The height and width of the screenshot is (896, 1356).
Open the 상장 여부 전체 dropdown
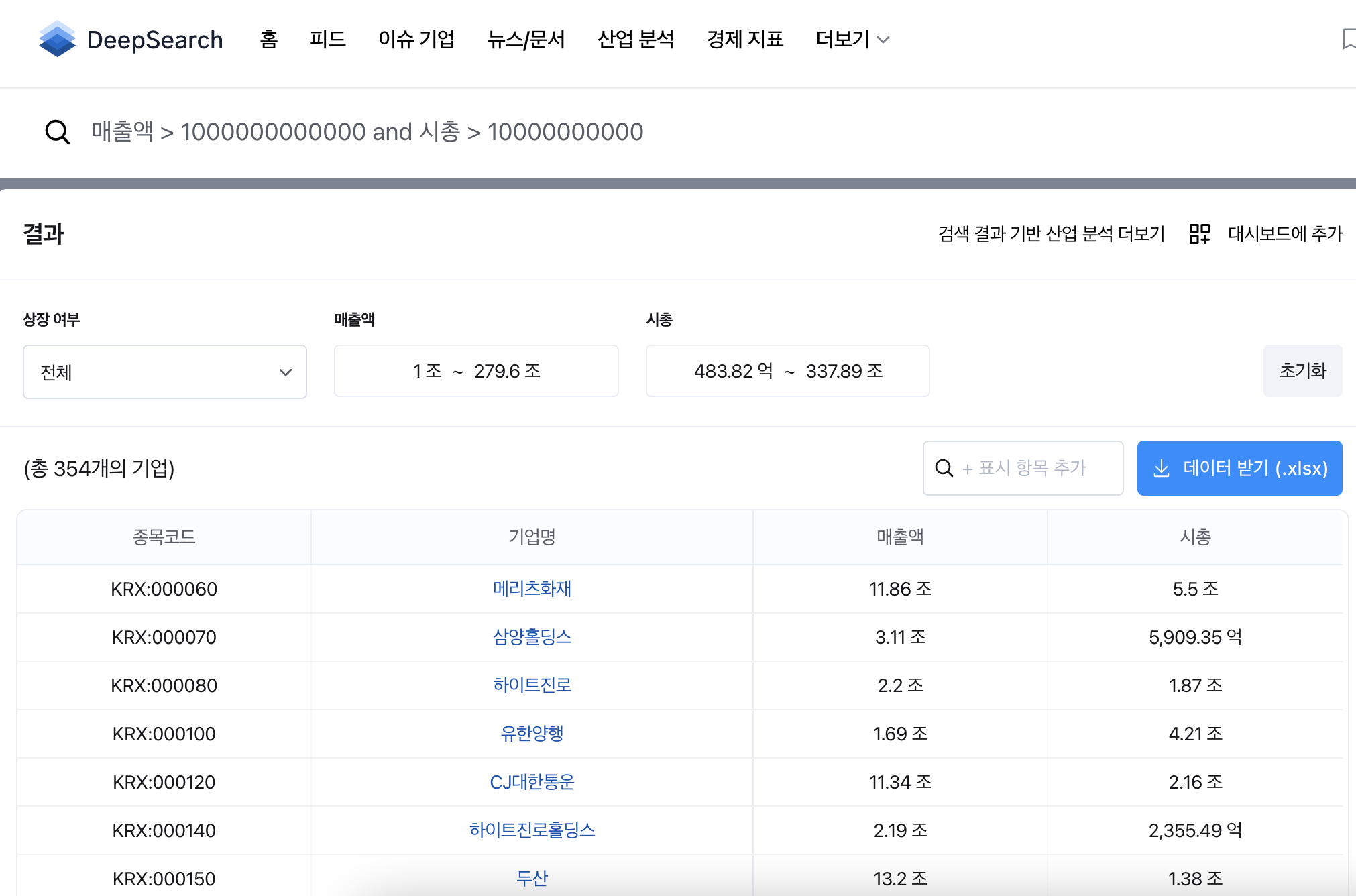[165, 372]
